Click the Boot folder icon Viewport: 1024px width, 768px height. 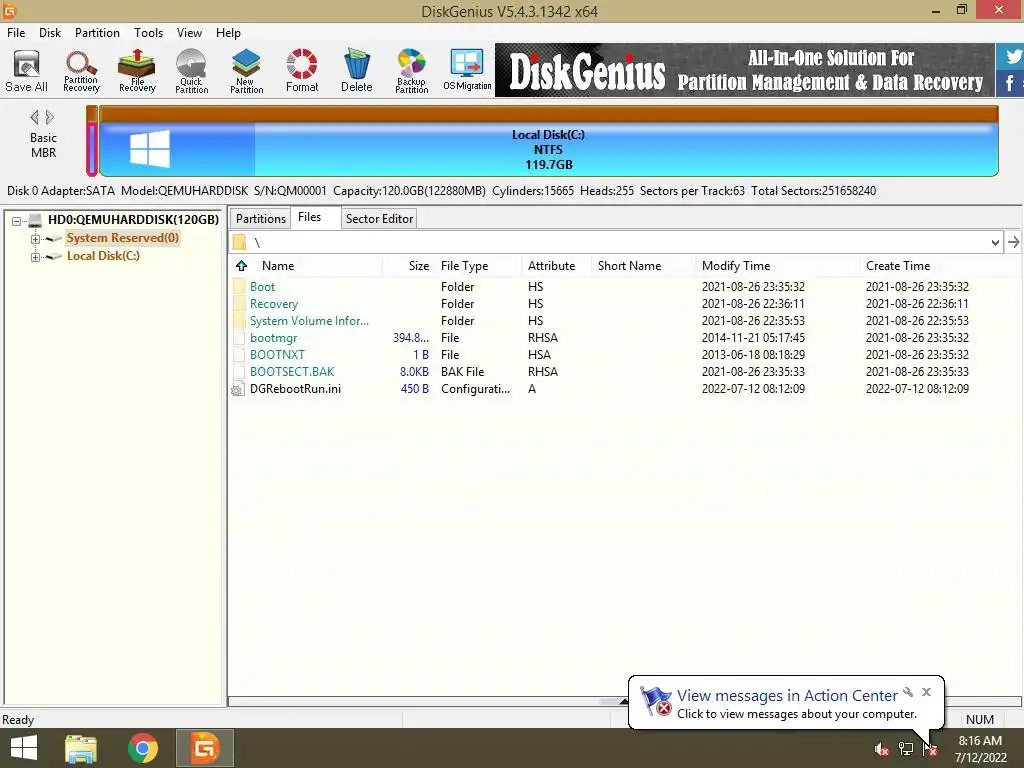coord(240,287)
